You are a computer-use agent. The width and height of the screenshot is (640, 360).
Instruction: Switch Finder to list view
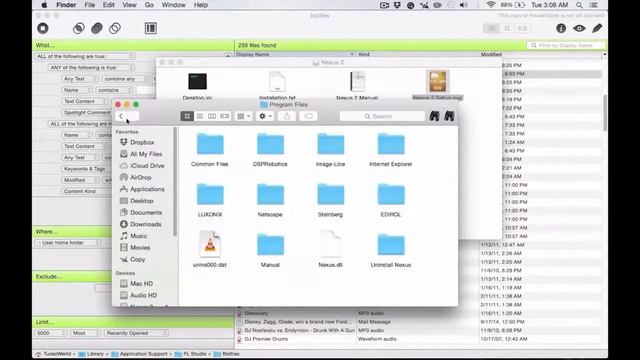click(x=200, y=116)
